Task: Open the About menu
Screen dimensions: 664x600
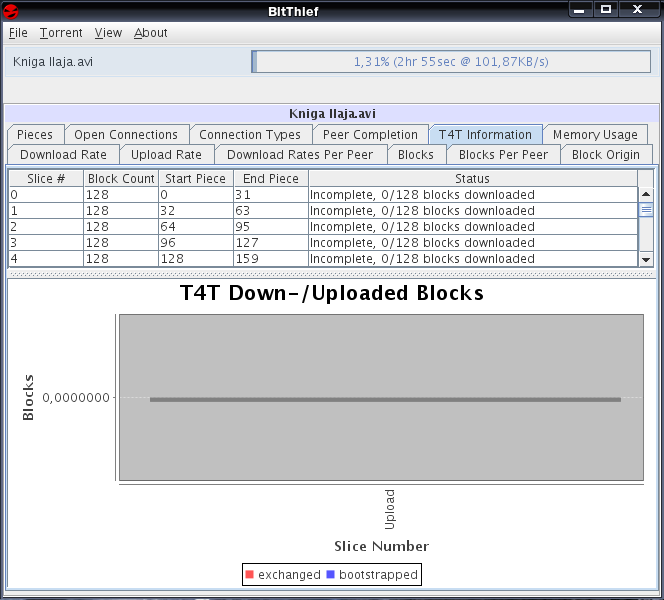Action: pyautogui.click(x=151, y=33)
